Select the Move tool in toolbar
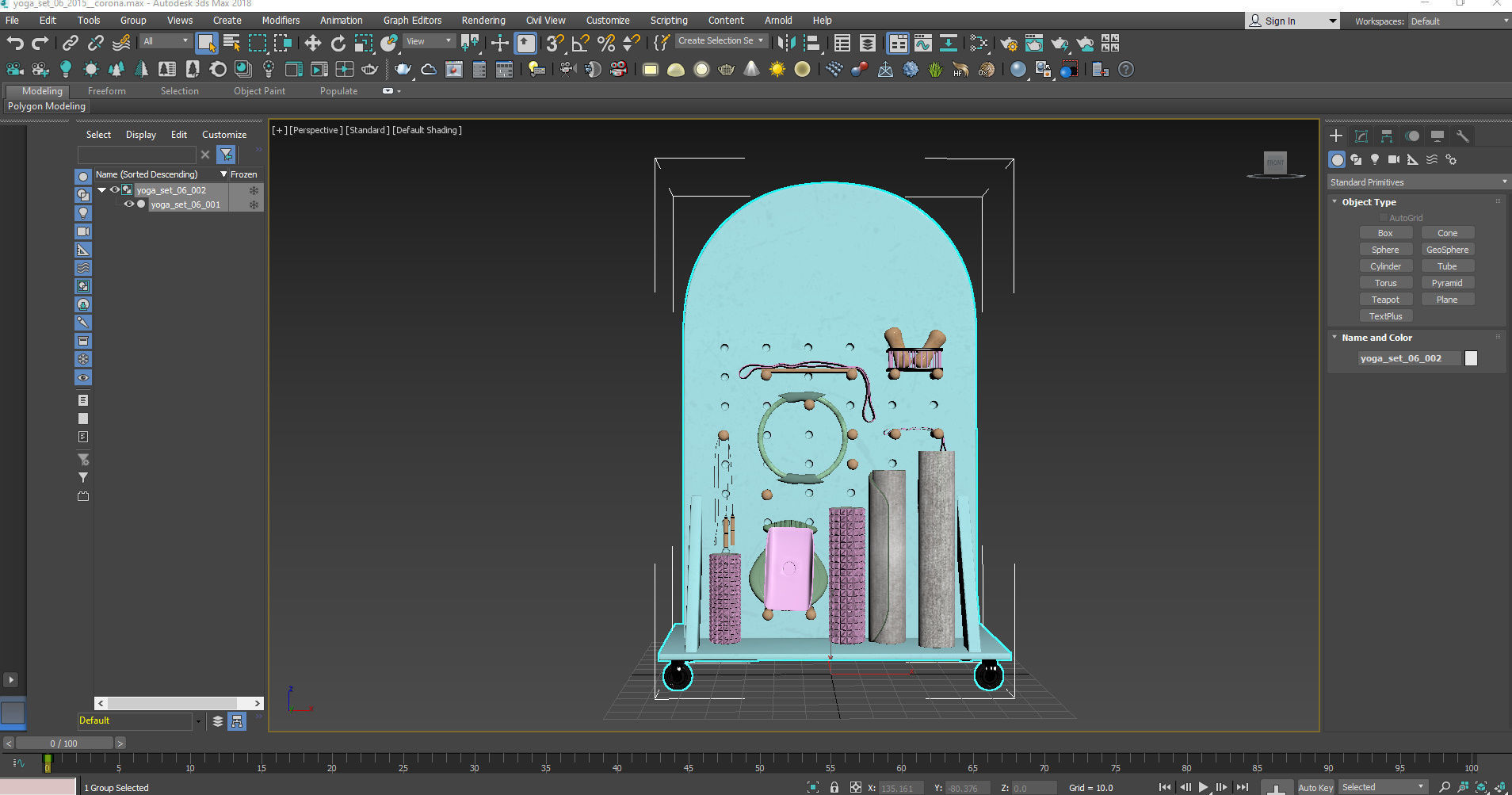The image size is (1512, 795). (x=313, y=43)
